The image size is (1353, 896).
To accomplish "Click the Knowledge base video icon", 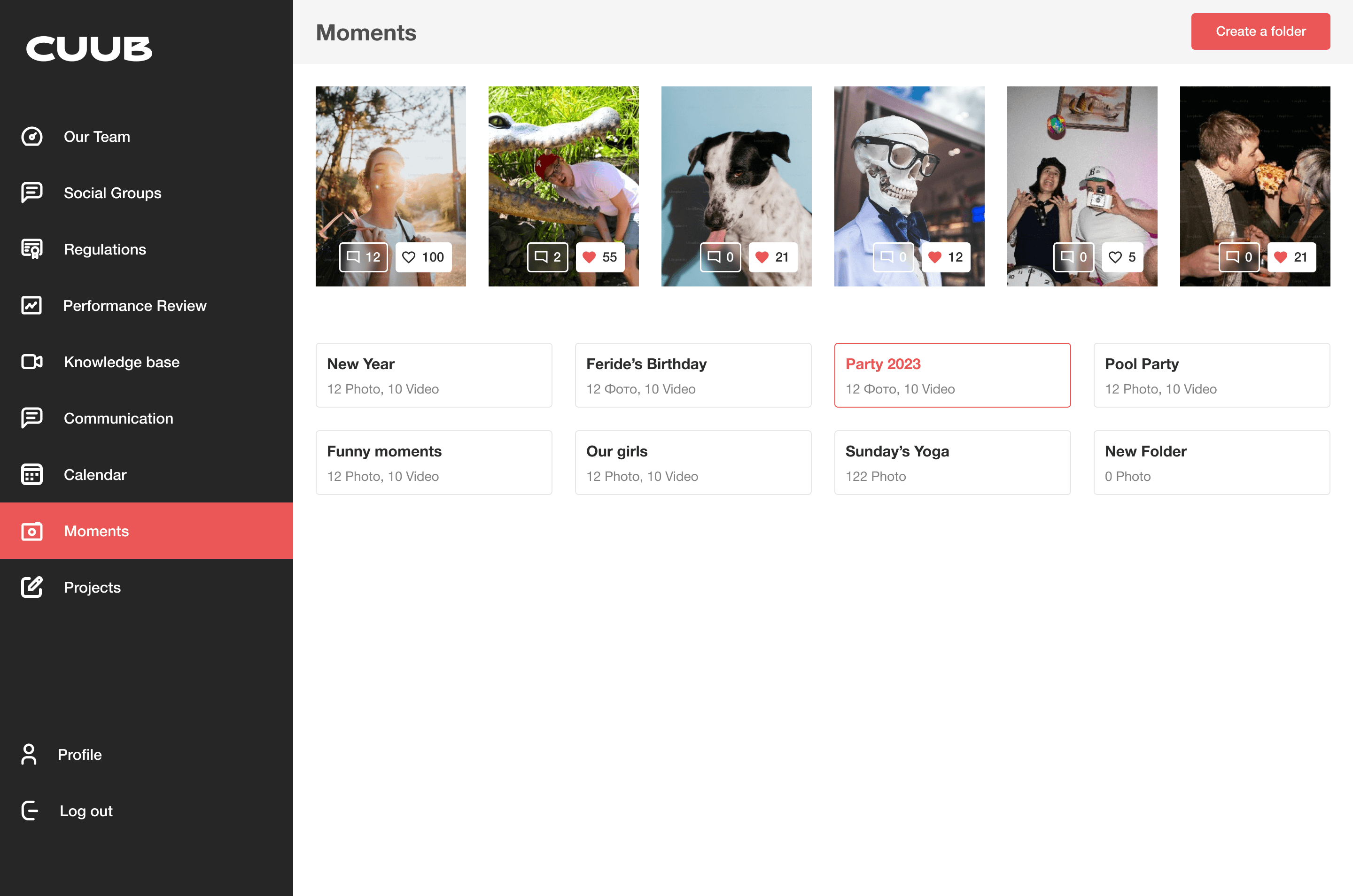I will (32, 362).
